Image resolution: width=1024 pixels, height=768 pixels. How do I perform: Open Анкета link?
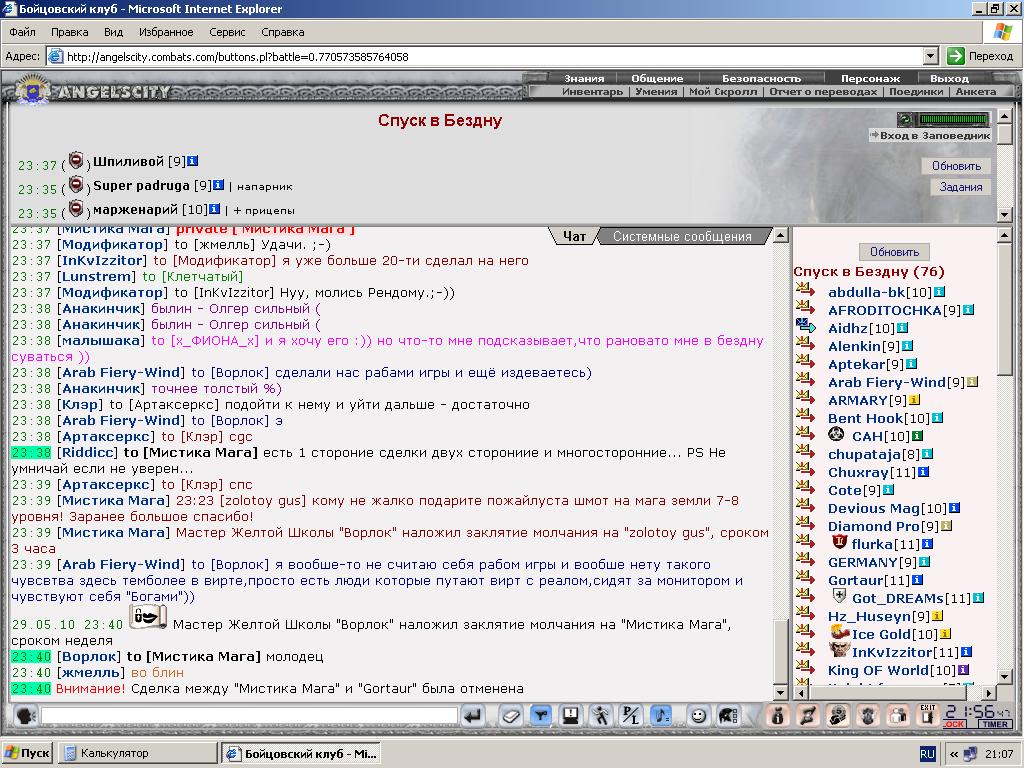tap(976, 91)
